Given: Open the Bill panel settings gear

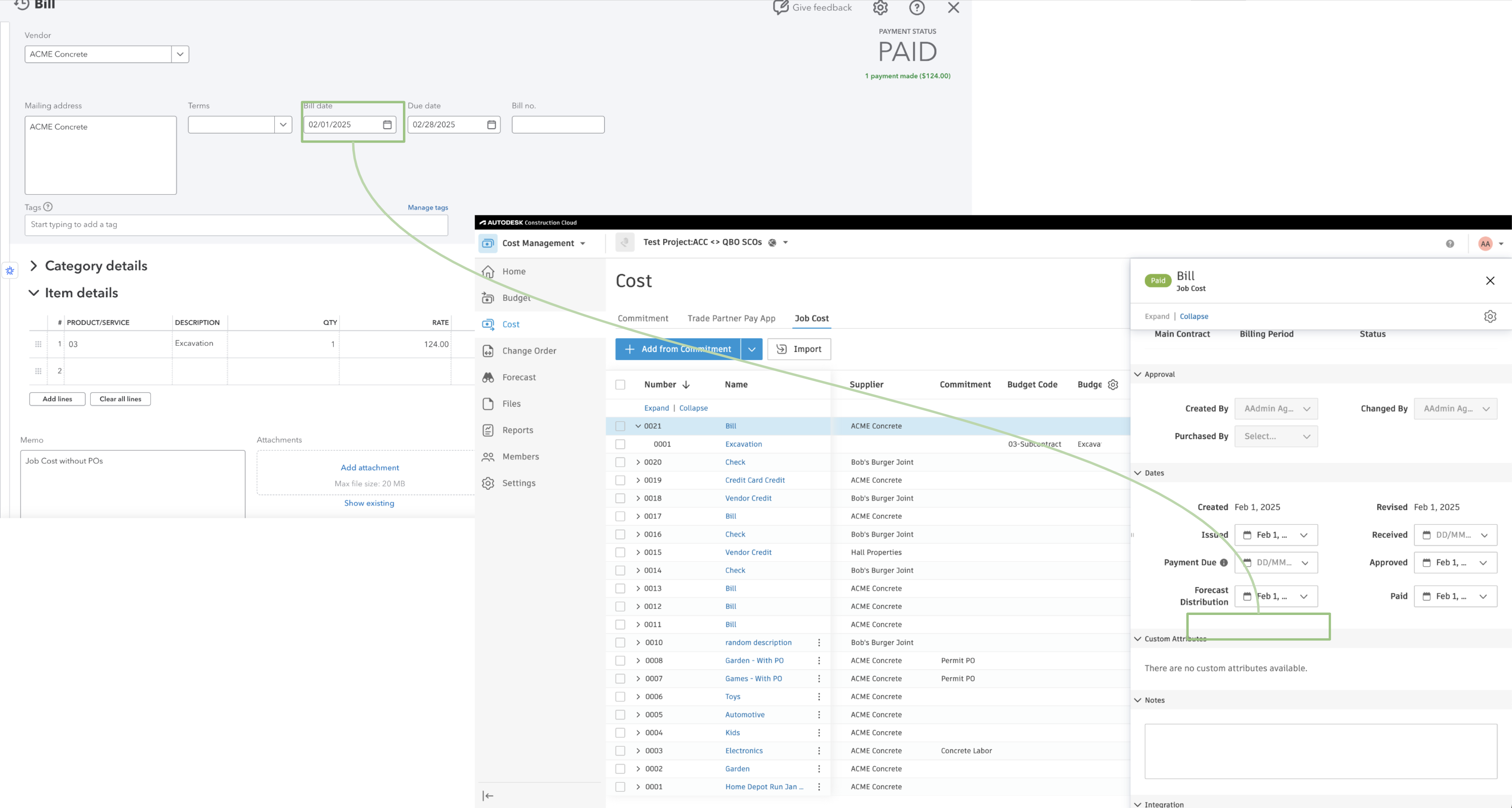Looking at the screenshot, I should point(1490,316).
